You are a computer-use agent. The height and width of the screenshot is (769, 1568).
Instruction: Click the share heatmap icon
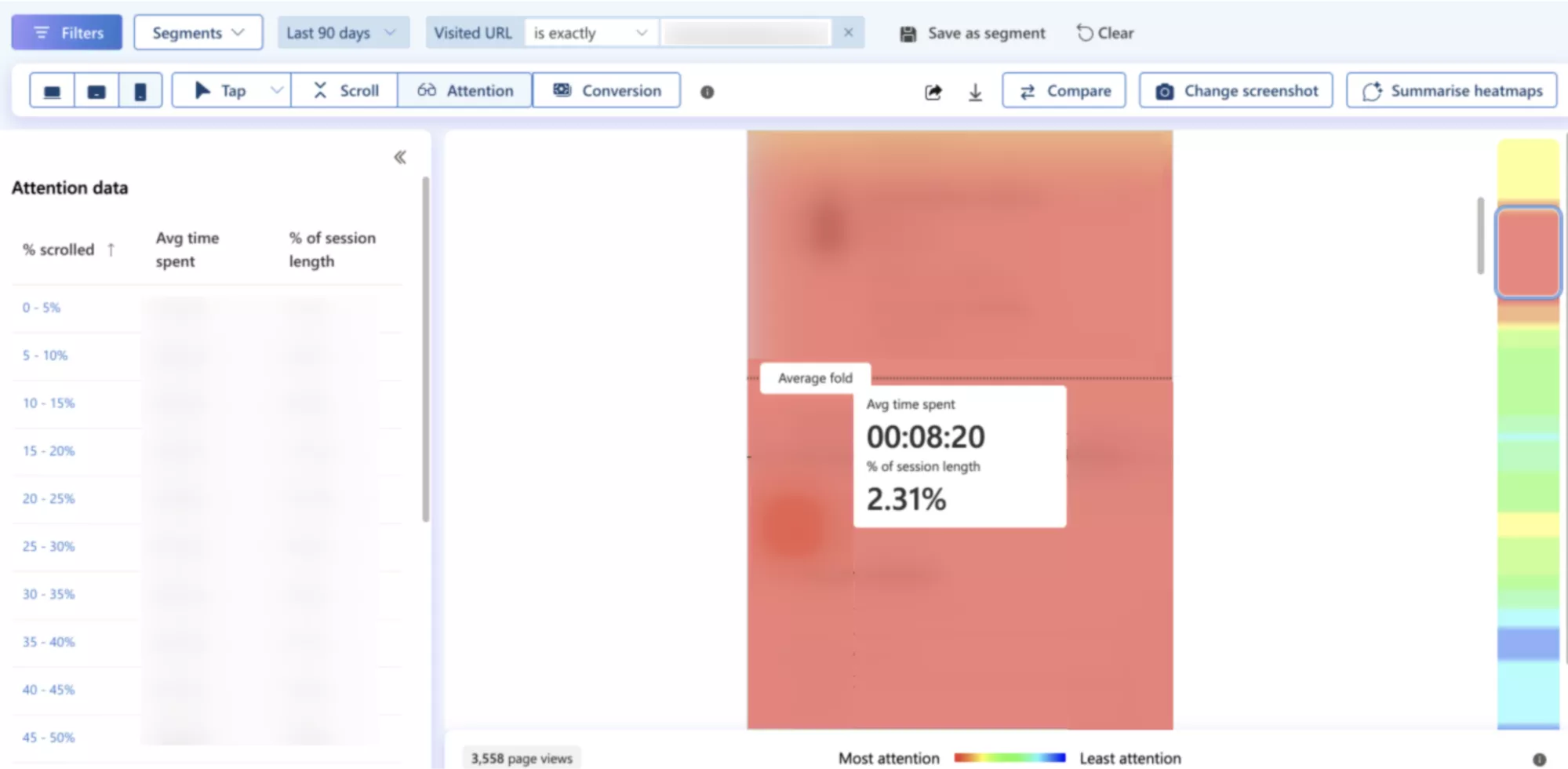[x=933, y=92]
